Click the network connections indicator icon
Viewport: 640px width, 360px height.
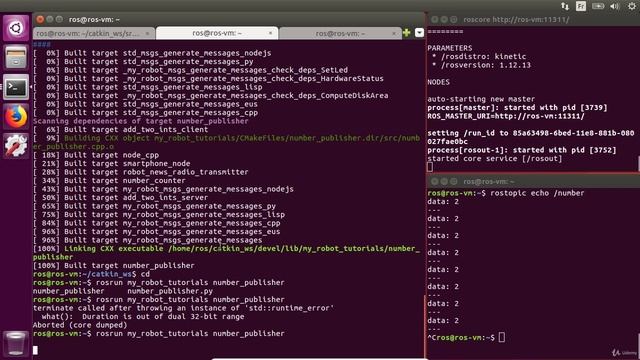565,6
